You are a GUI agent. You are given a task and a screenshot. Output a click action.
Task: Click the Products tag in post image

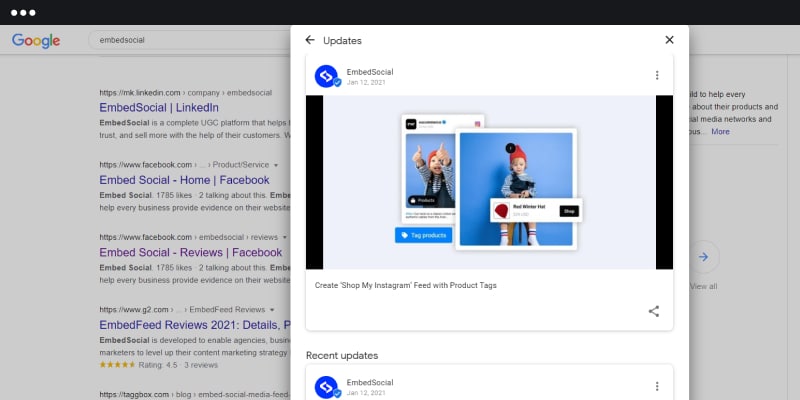tap(422, 201)
